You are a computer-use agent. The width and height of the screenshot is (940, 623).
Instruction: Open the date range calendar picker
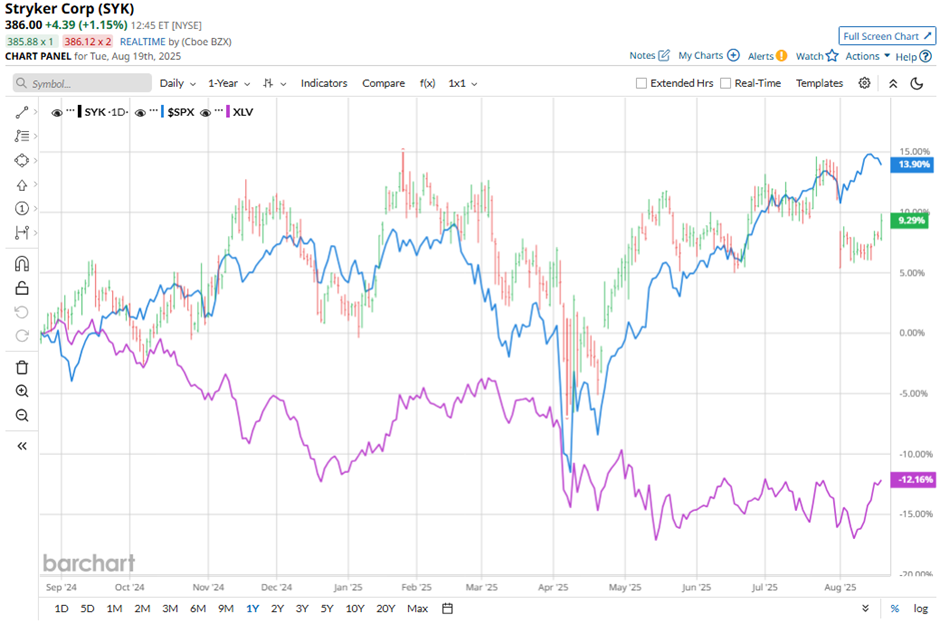pyautogui.click(x=447, y=609)
